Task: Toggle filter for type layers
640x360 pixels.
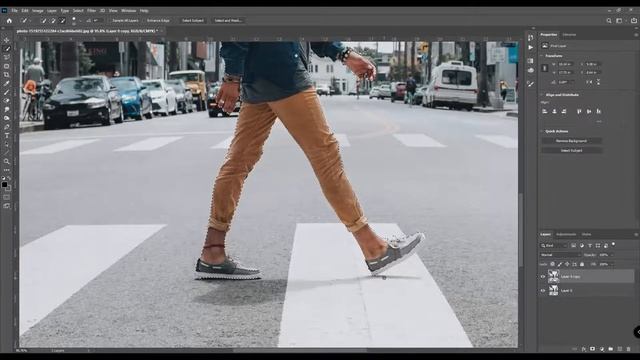Action: pyautogui.click(x=590, y=246)
